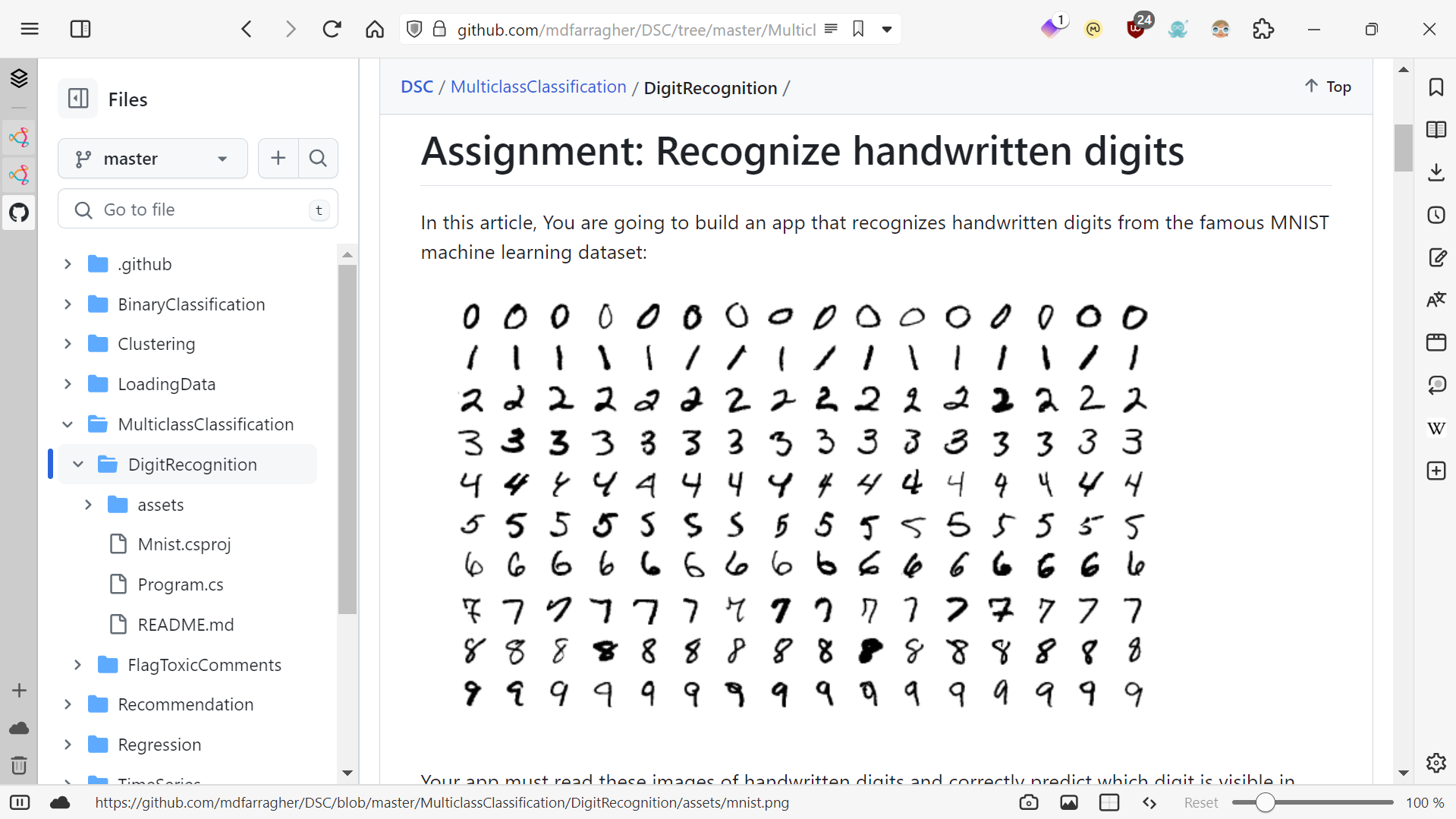Click the GitHub icon in left sidebar
The image size is (1456, 819).
click(x=19, y=213)
